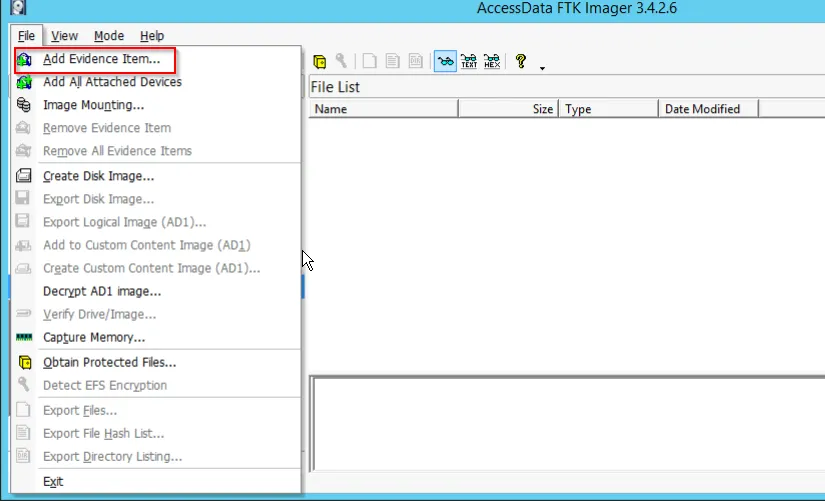The image size is (825, 501).
Task: Click the Capture Memory chip icon
Action: point(24,338)
